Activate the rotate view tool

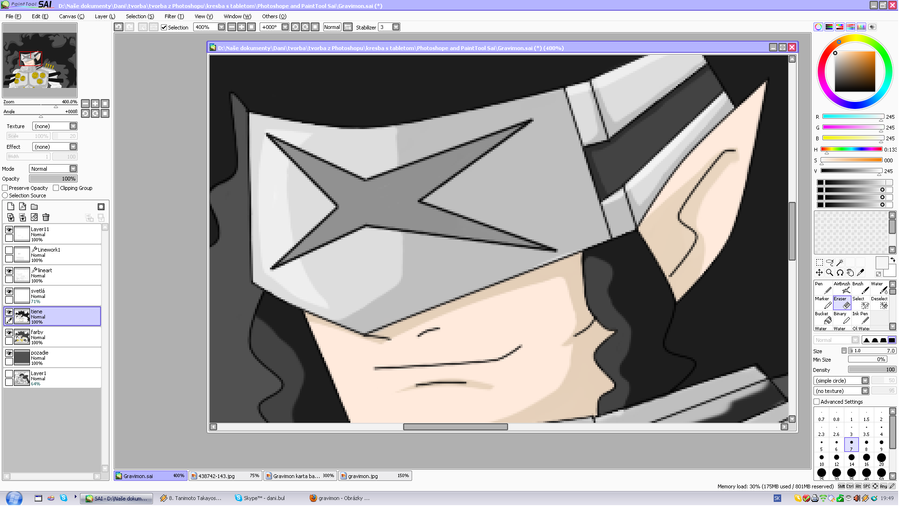pos(840,273)
